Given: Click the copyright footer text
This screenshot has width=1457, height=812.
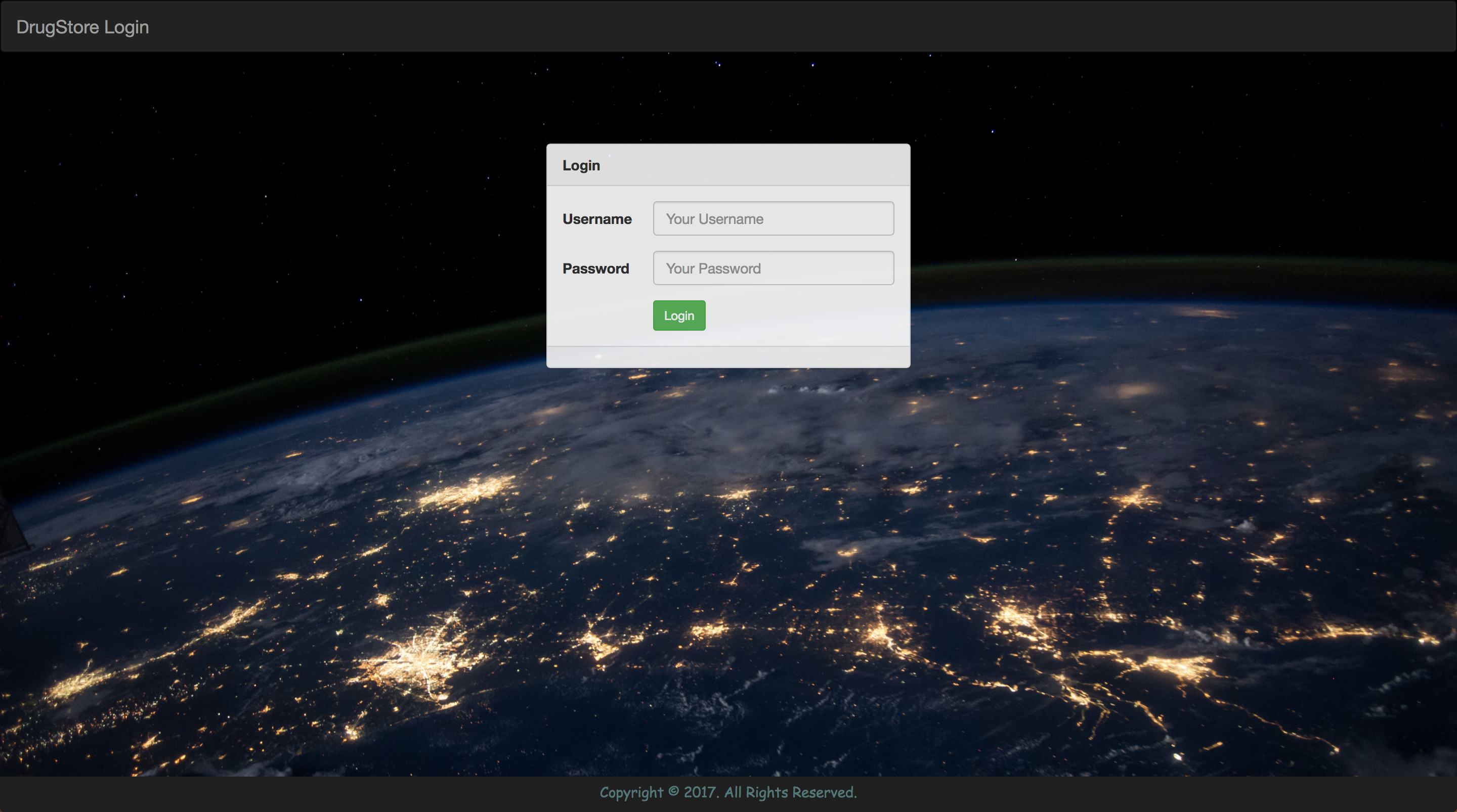Looking at the screenshot, I should [x=728, y=792].
